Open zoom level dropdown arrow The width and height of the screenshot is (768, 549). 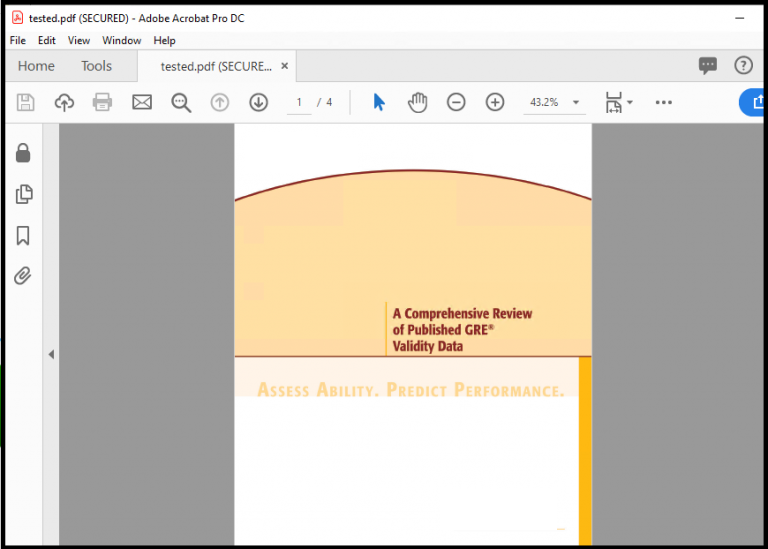(x=576, y=102)
